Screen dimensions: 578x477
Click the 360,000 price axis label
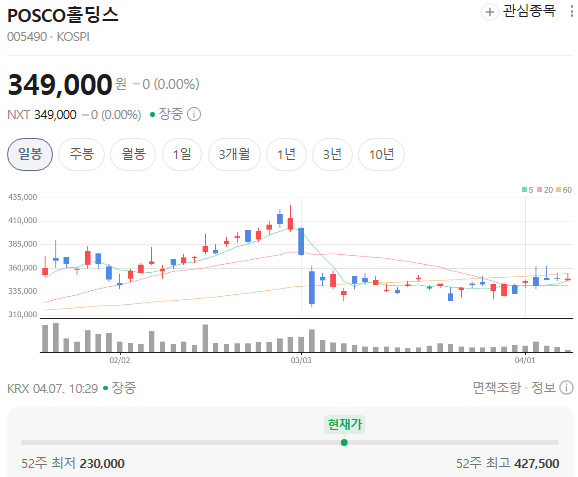click(23, 268)
